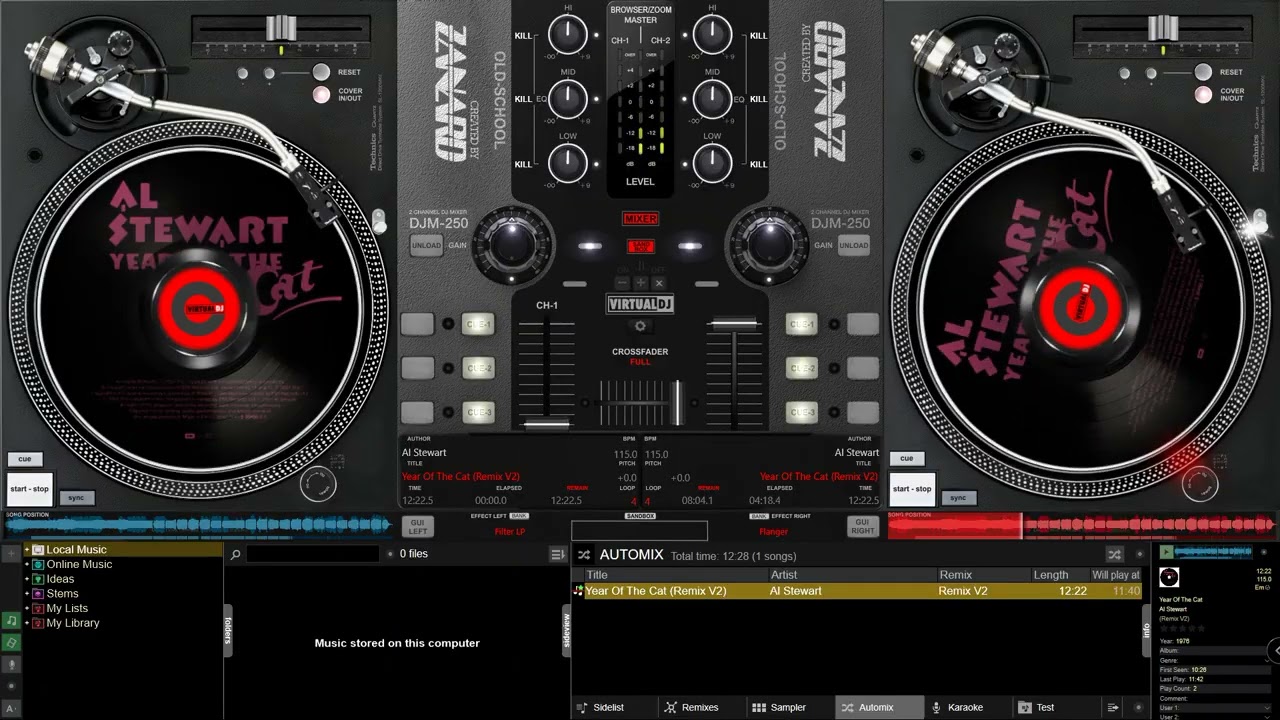Click the plus icon above the sidebar
The height and width of the screenshot is (720, 1280).
click(11, 553)
